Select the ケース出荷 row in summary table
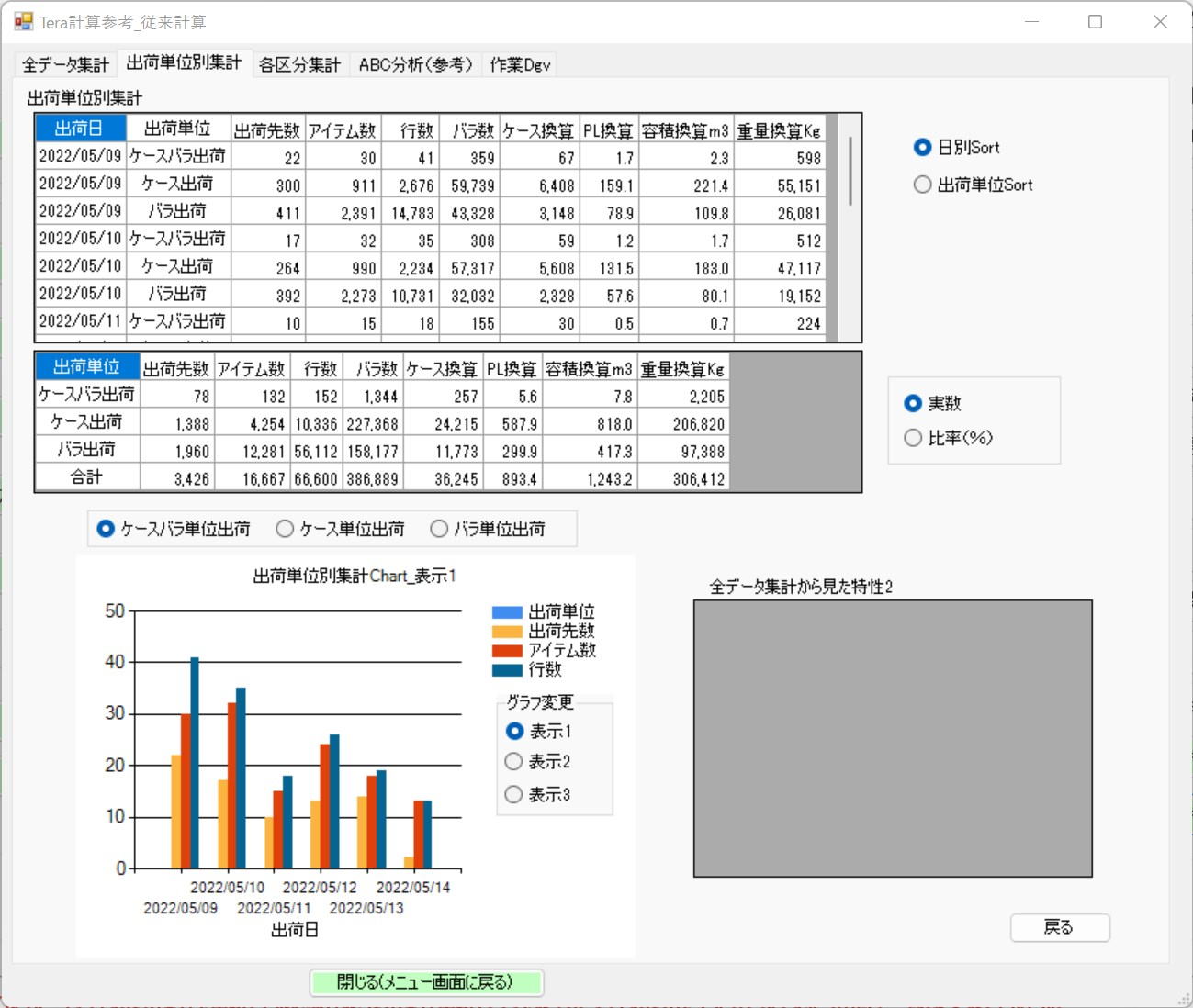The image size is (1193, 1008). 86,422
